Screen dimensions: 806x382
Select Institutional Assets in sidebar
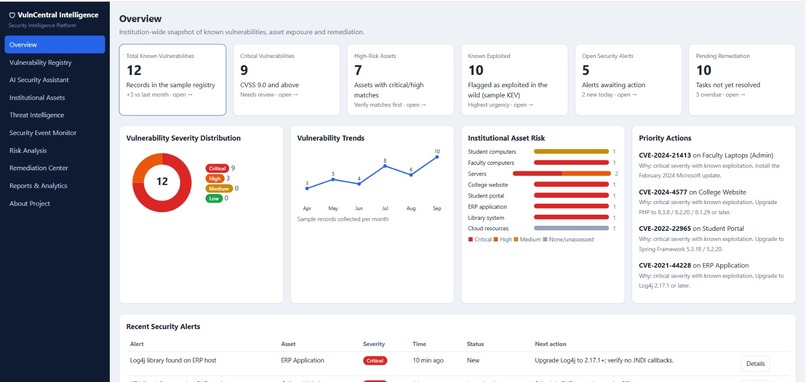54,98
